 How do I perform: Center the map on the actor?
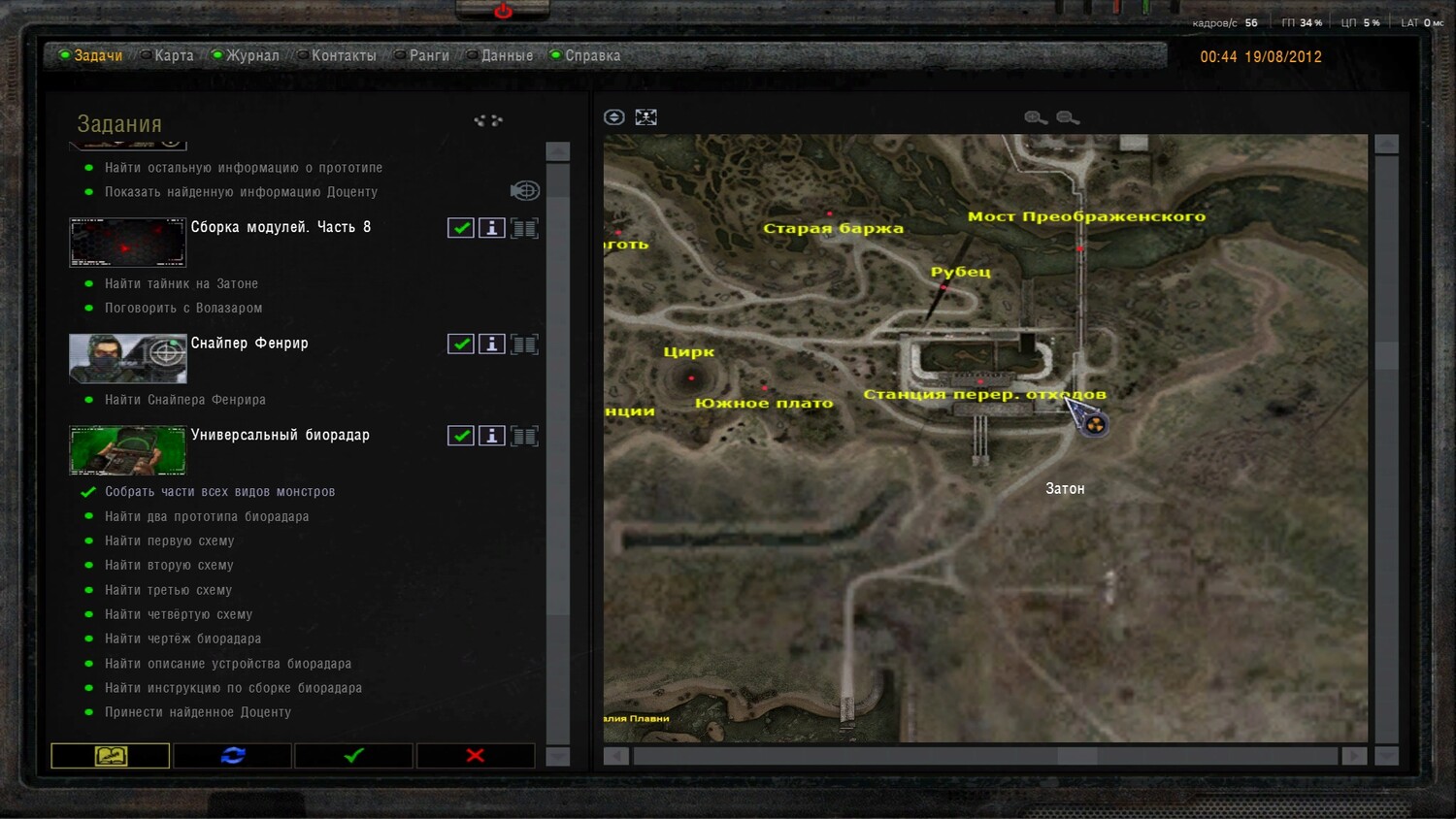tap(613, 117)
